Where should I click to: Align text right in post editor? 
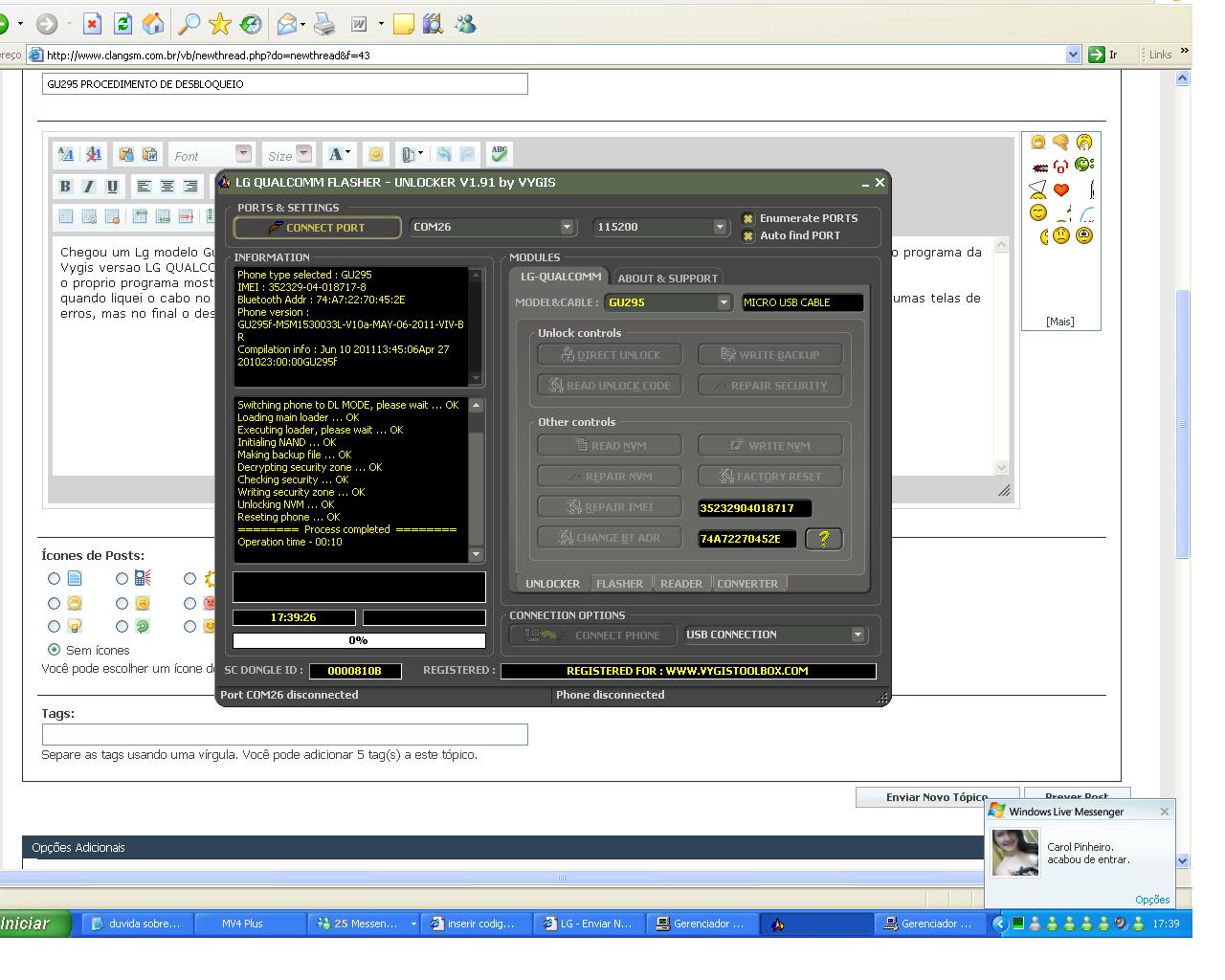pos(190,187)
